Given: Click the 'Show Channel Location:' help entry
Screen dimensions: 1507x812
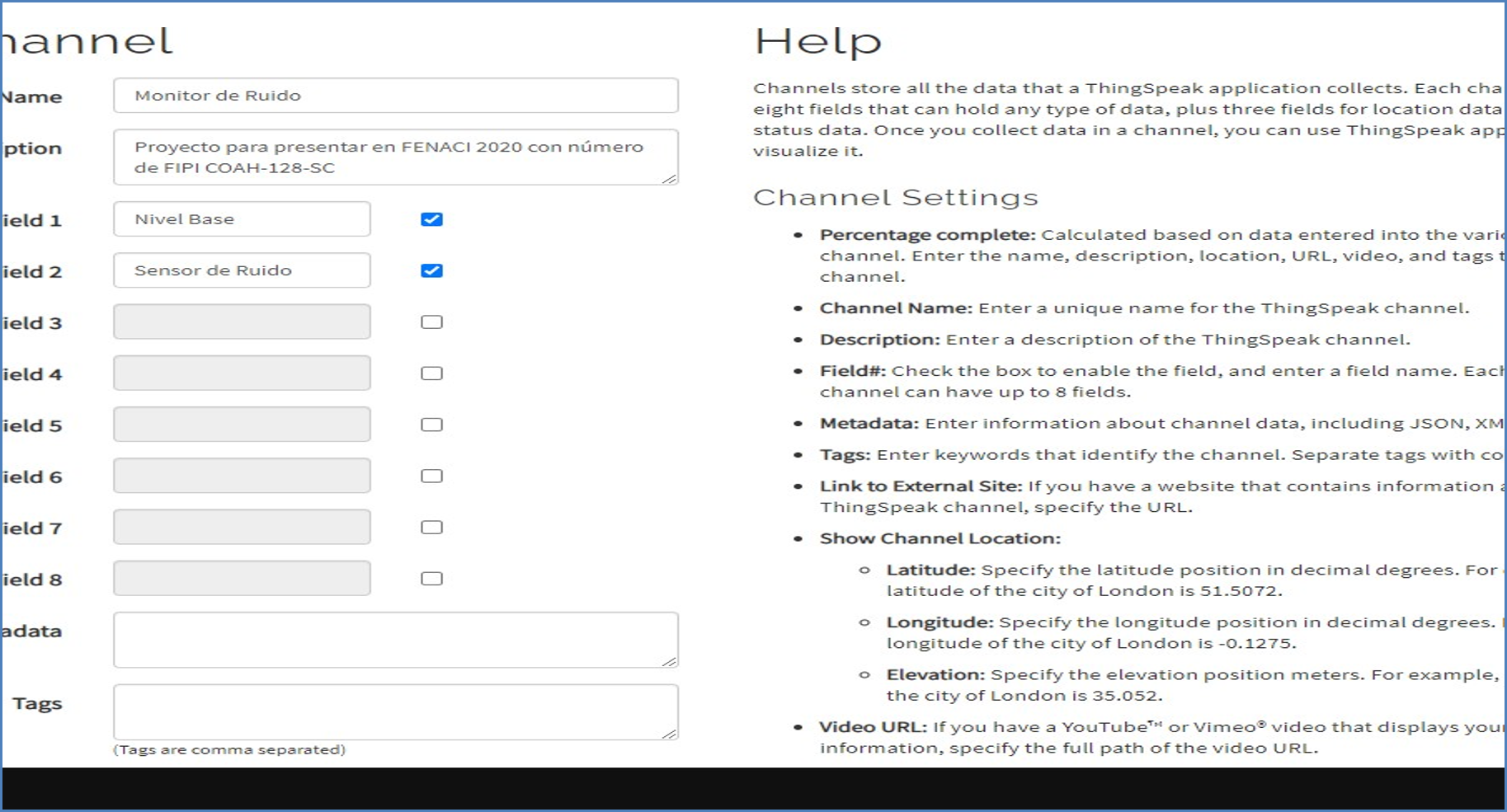Looking at the screenshot, I should 940,539.
